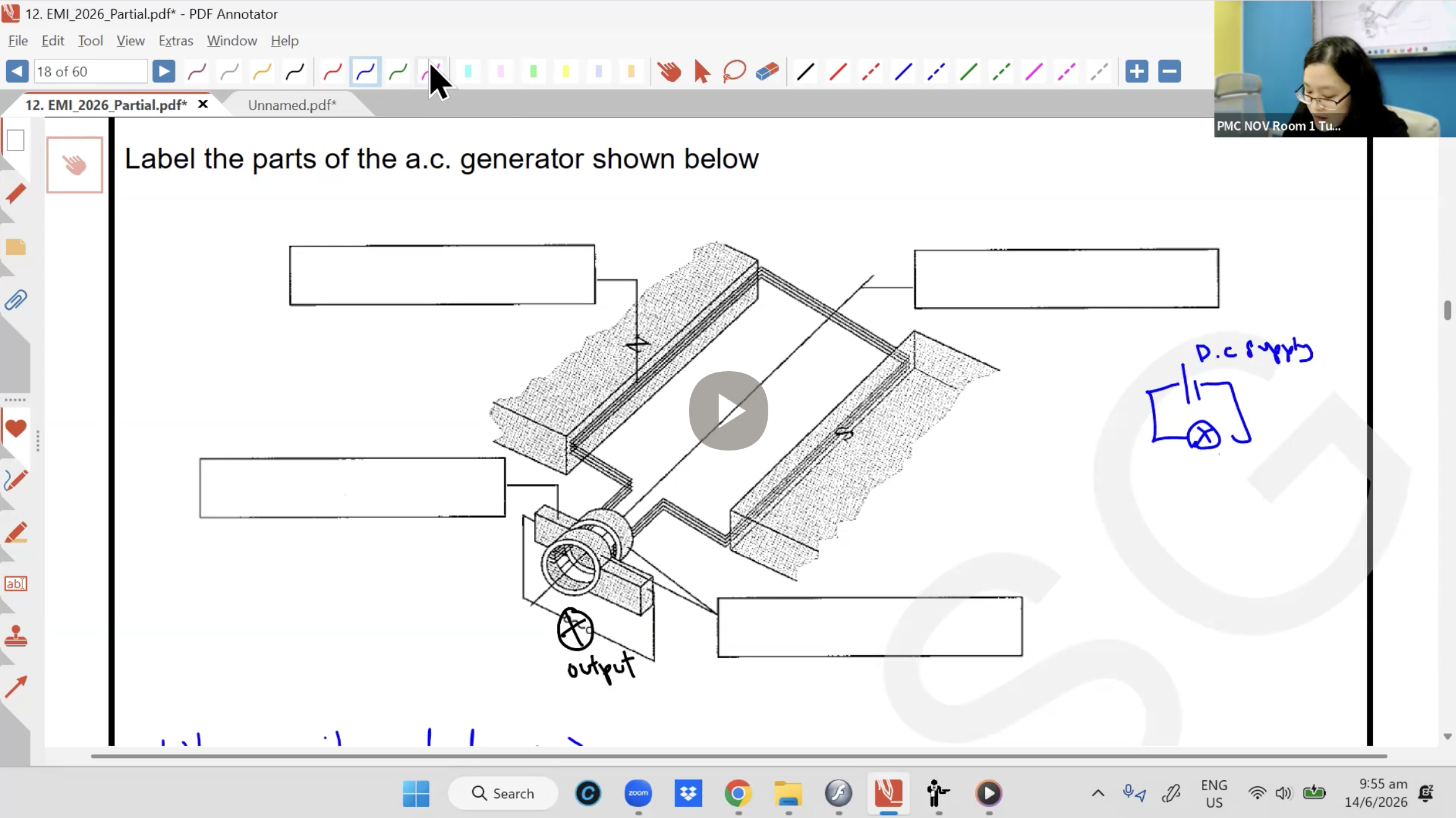Choose the orange highlighter
1456x818 pixels.
(x=631, y=71)
